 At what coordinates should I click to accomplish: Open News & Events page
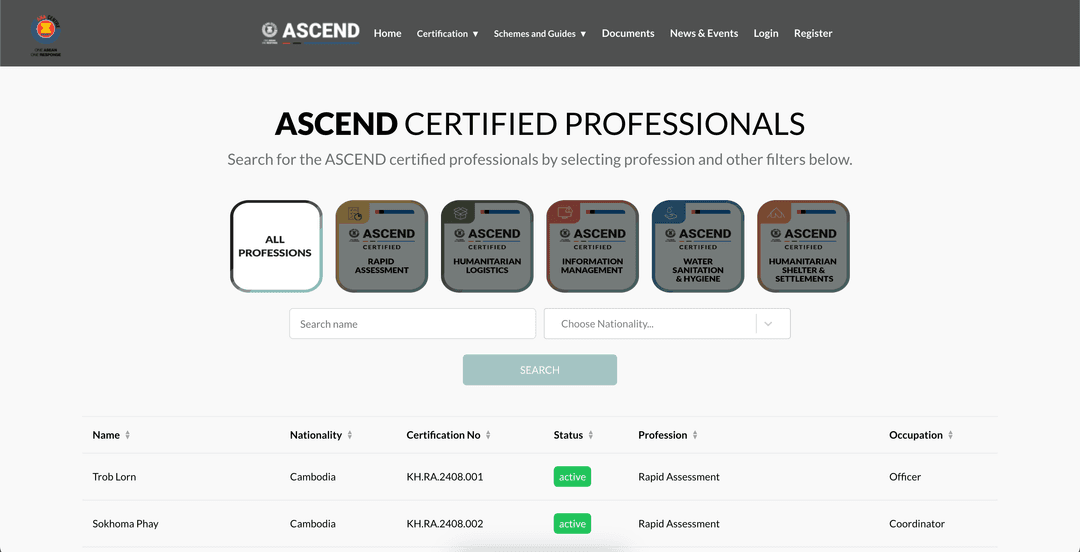[x=704, y=33]
